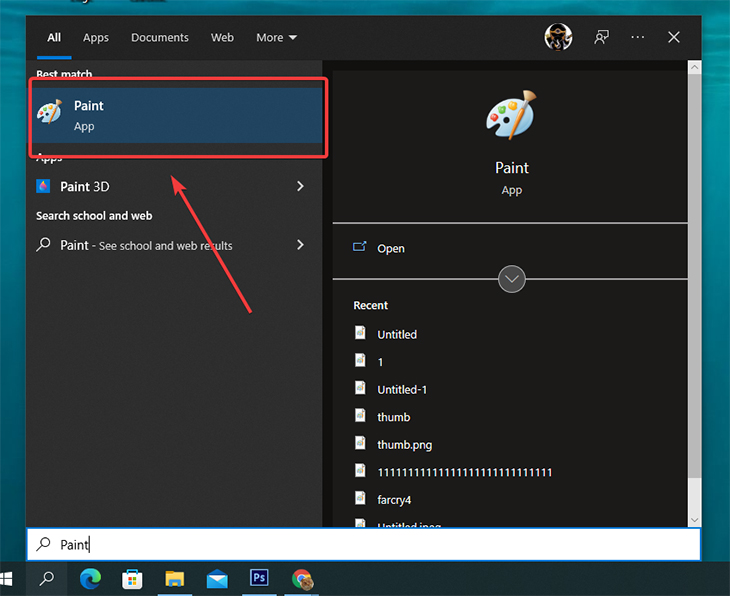Click the web search magnifier icon beside Paint
Viewport: 730px width, 596px height.
[x=43, y=244]
